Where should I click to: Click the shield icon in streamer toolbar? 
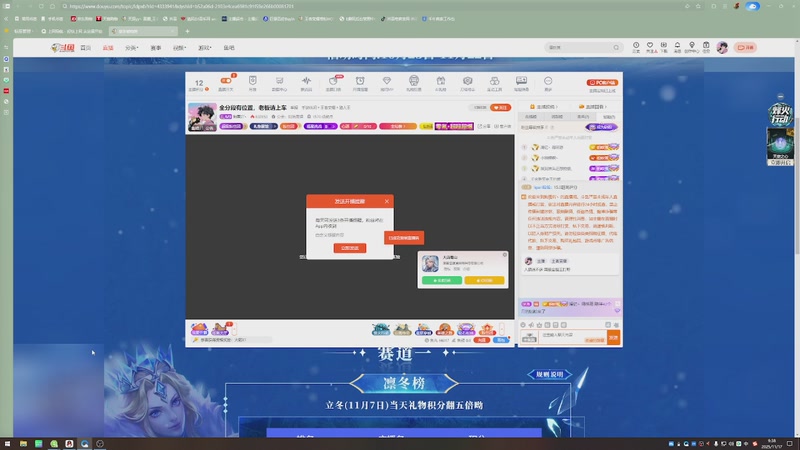click(x=253, y=81)
